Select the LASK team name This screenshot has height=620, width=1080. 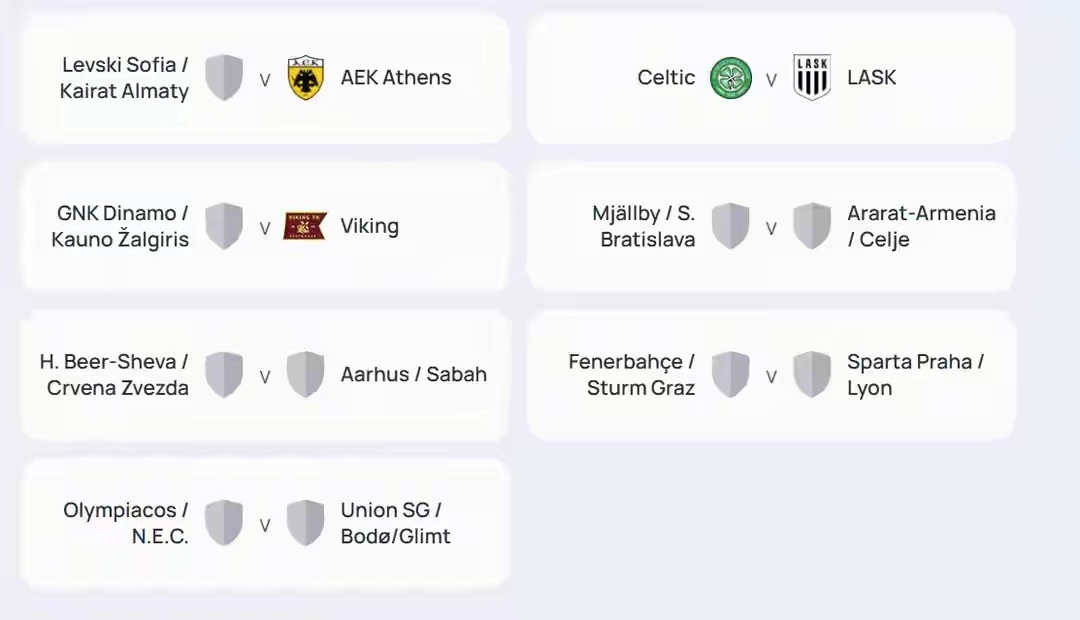tap(871, 77)
